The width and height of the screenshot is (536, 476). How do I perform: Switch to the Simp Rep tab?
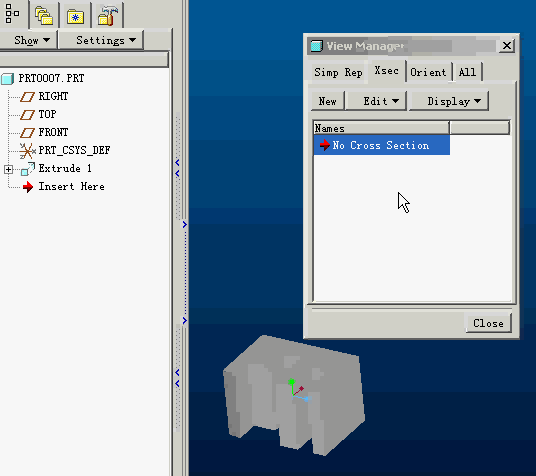pyautogui.click(x=338, y=72)
